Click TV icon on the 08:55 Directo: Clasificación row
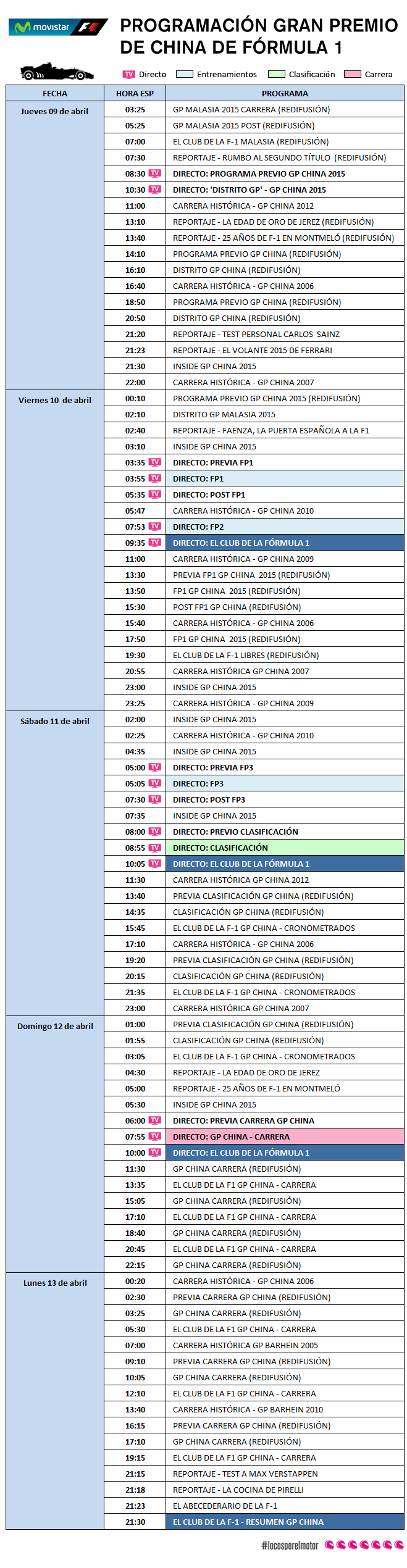 click(154, 848)
